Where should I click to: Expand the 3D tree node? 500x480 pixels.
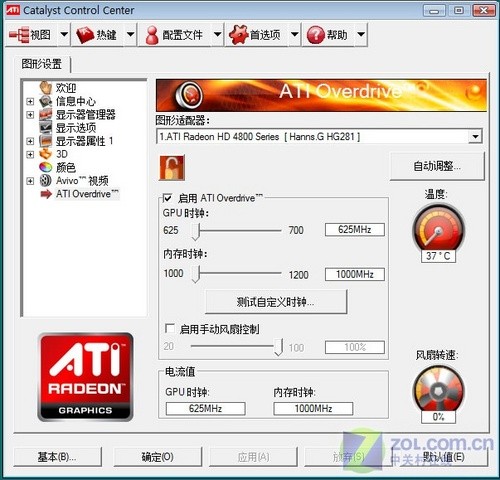coord(30,154)
